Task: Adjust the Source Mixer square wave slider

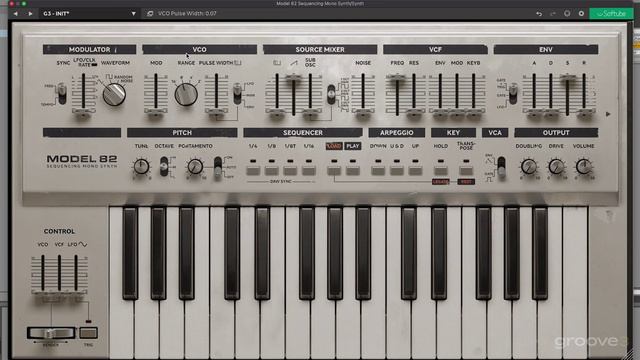Action: [277, 112]
